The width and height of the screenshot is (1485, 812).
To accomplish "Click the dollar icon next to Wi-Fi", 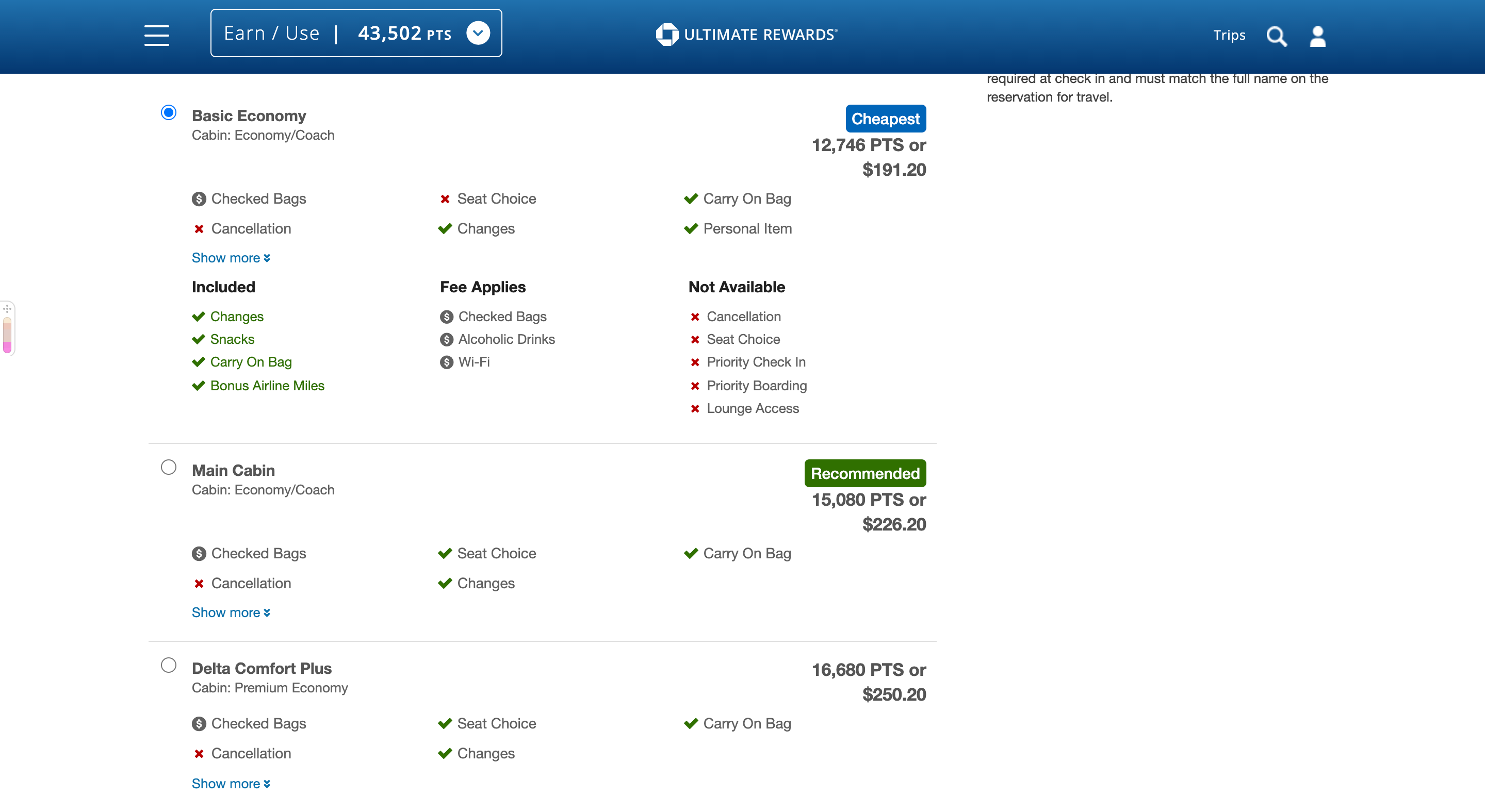I will [x=447, y=362].
